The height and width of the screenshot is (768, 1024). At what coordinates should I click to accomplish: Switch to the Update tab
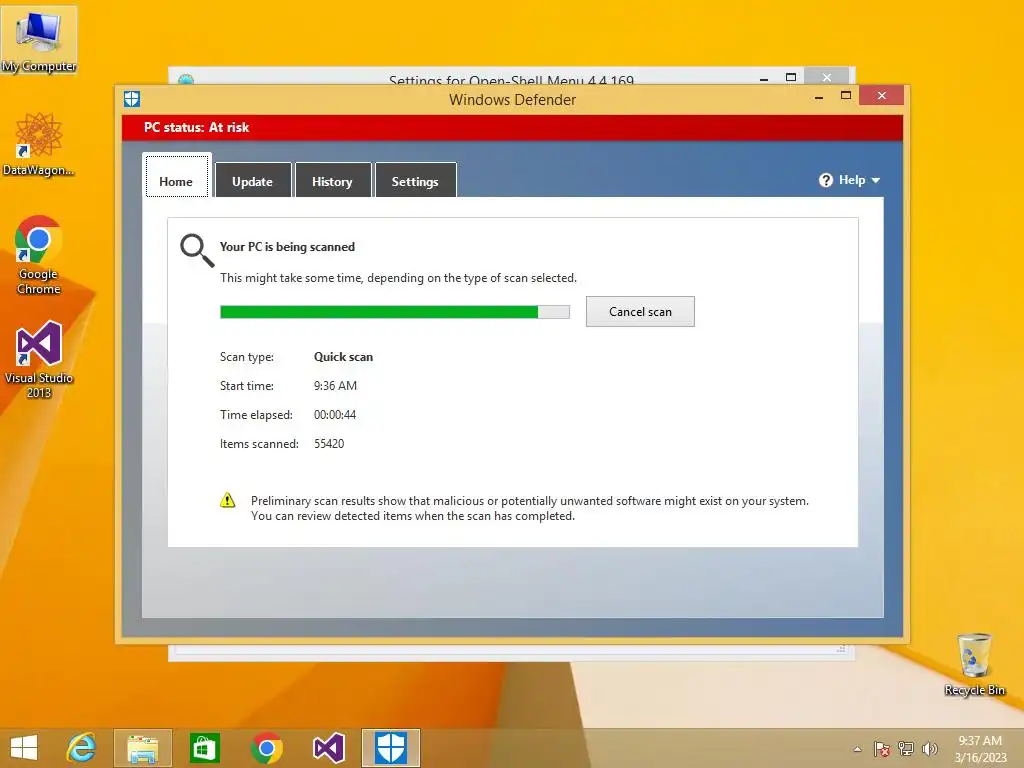[x=253, y=180]
